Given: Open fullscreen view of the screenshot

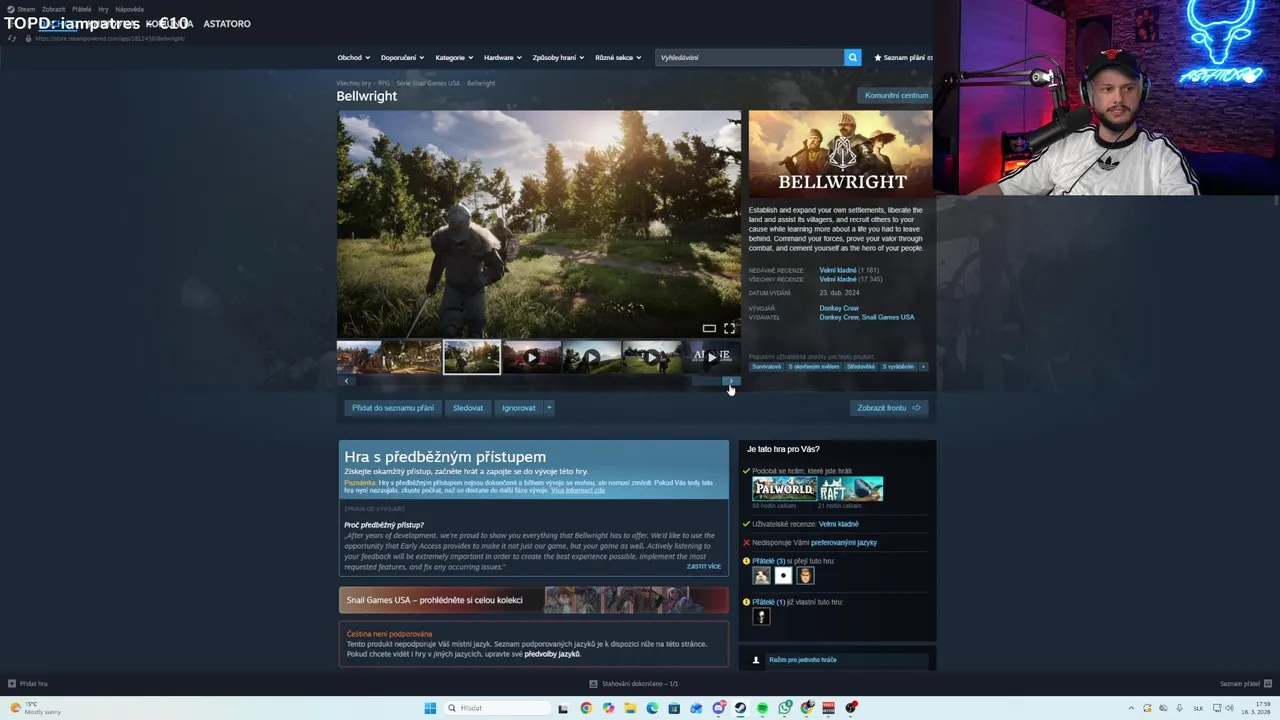Looking at the screenshot, I should coord(729,328).
